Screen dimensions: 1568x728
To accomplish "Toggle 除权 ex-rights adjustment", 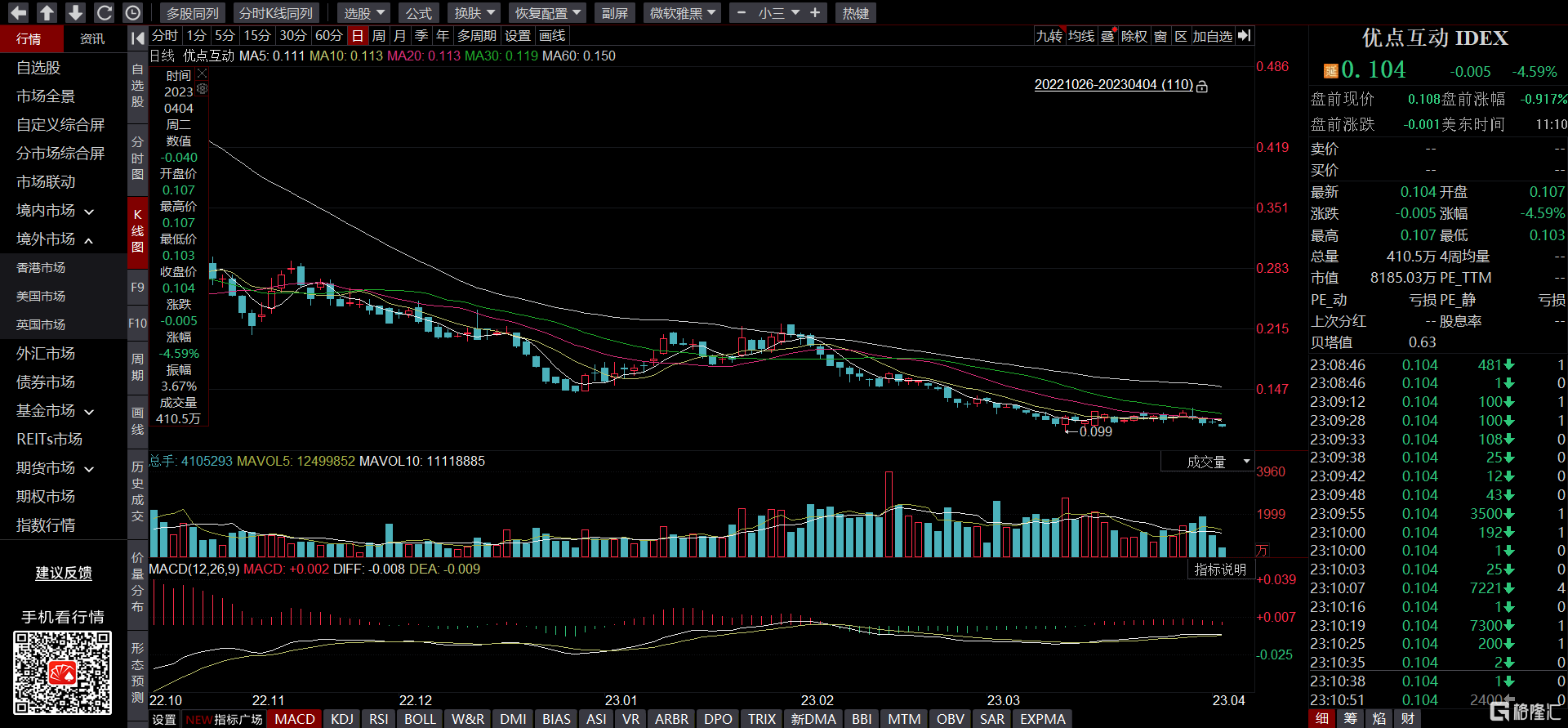I will point(1134,36).
